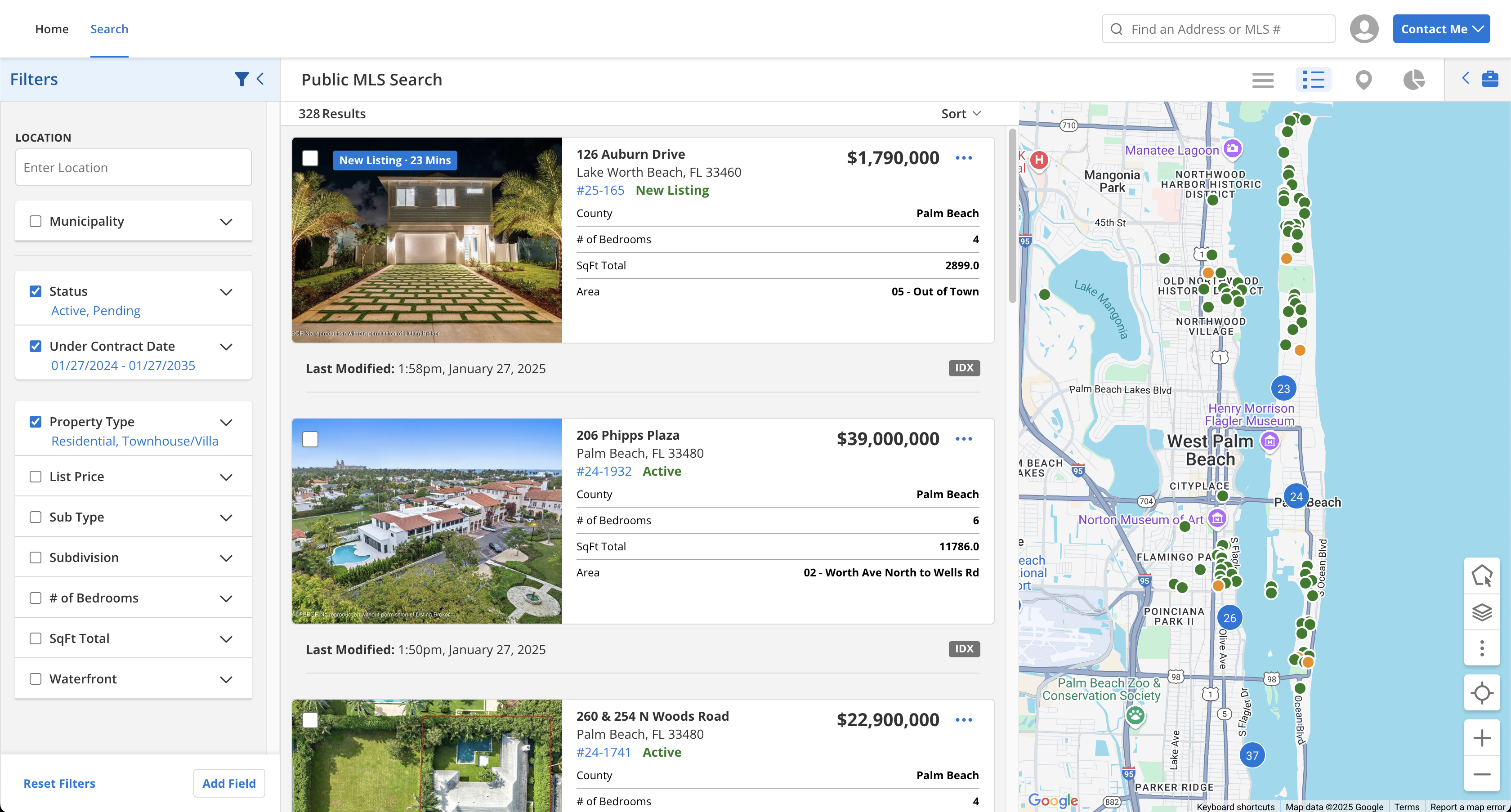Click the Henry Morrison Flagler Museum marker

click(1270, 441)
